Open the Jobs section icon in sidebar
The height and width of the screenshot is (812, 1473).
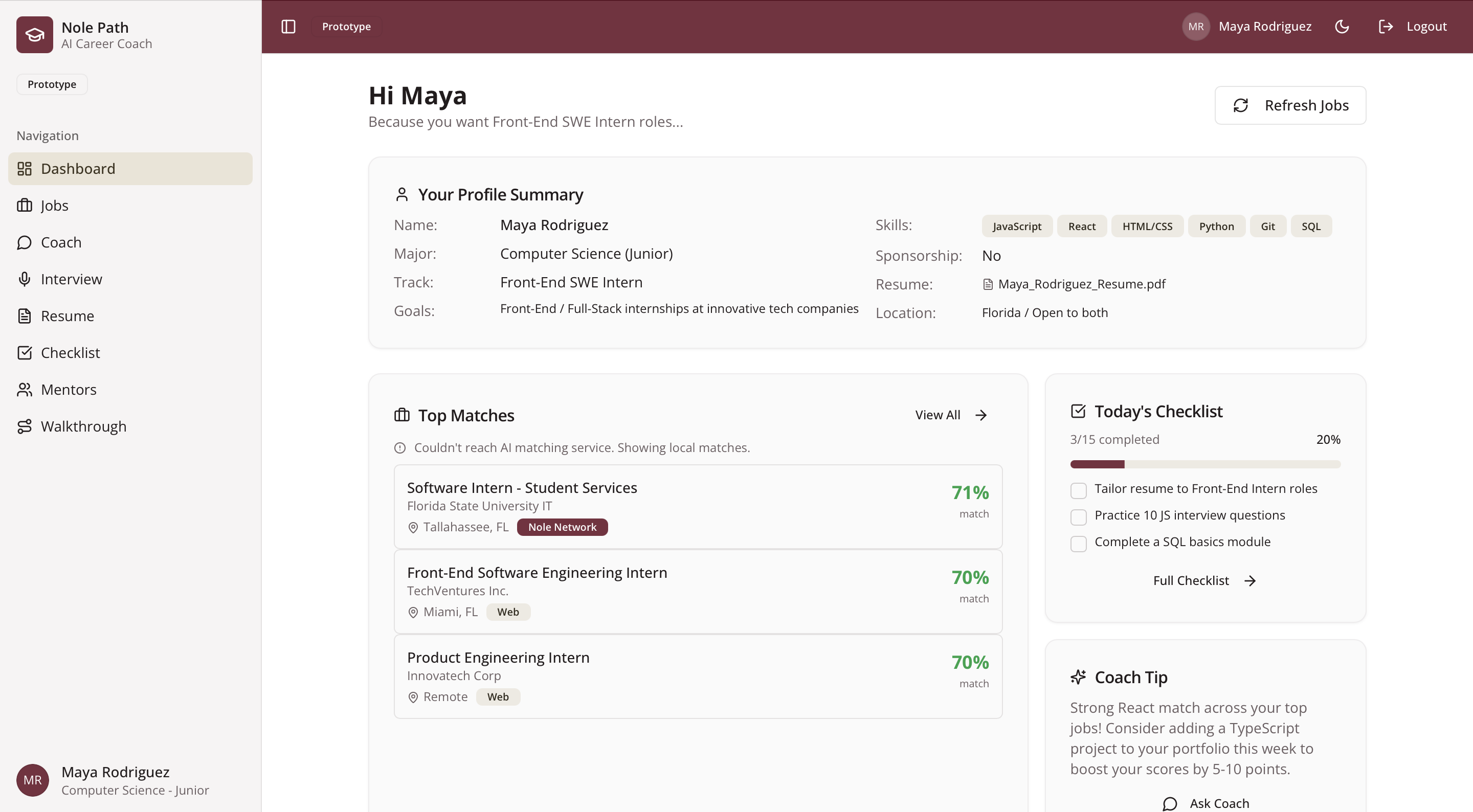tap(24, 205)
